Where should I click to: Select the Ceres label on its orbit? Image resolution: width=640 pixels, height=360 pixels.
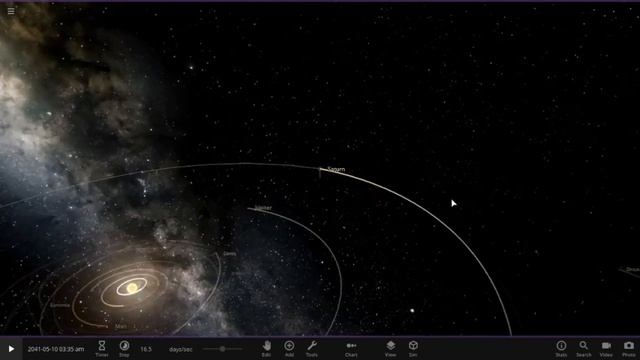[230, 254]
